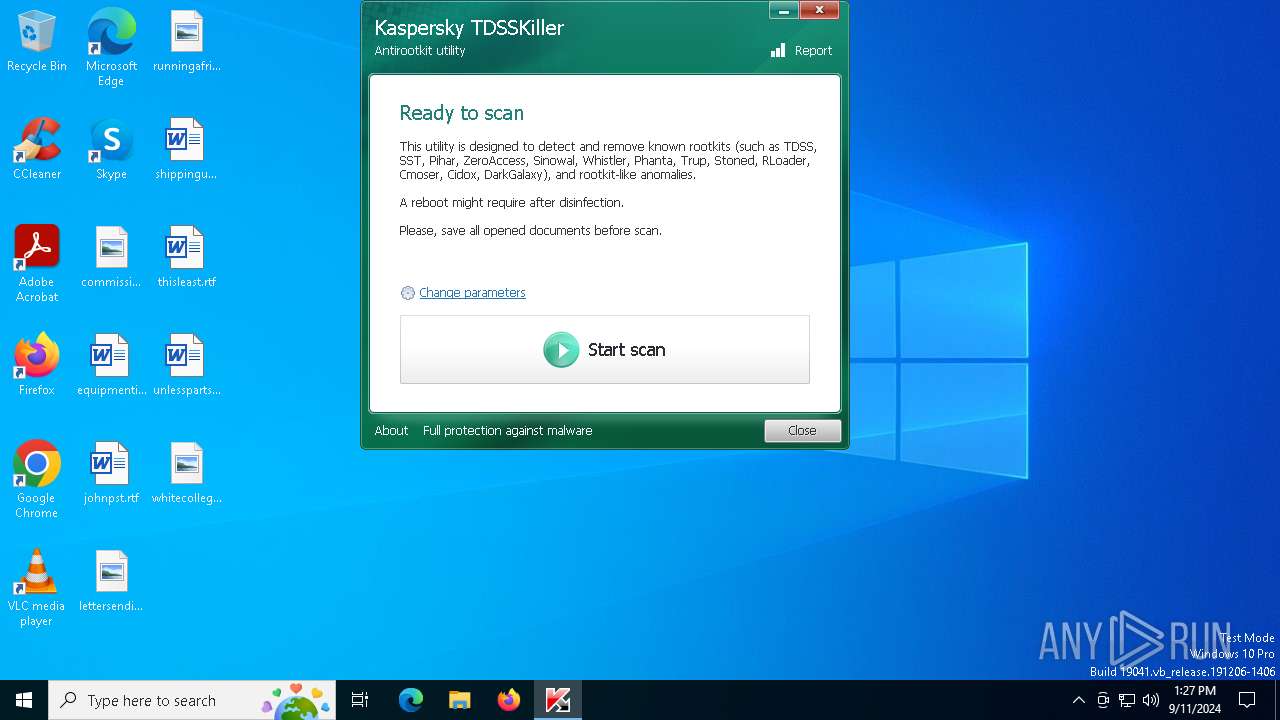Screen dimensions: 1280x720
Task: Click the gear icon beside Change parameters
Action: [x=407, y=293]
